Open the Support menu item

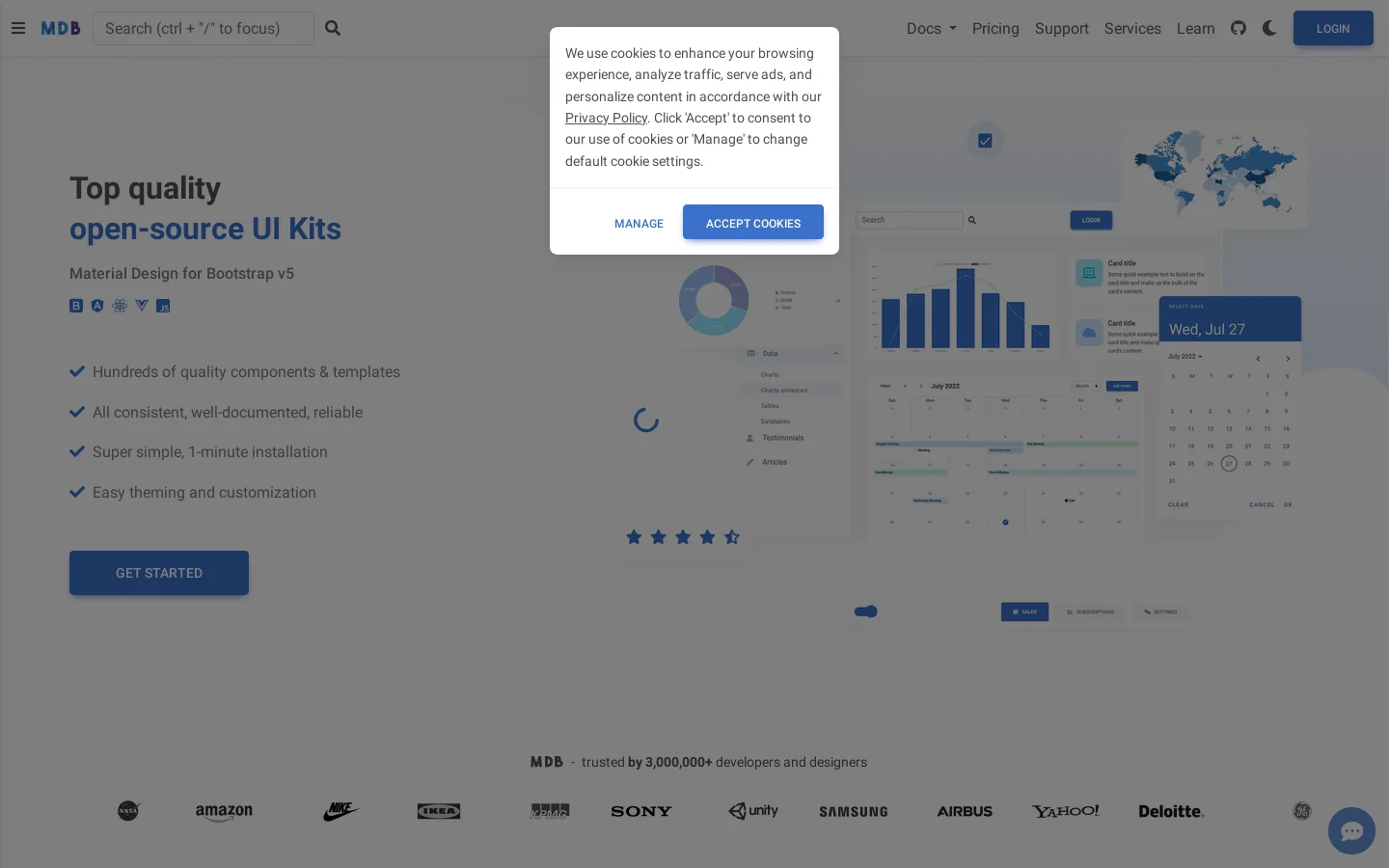tap(1062, 28)
